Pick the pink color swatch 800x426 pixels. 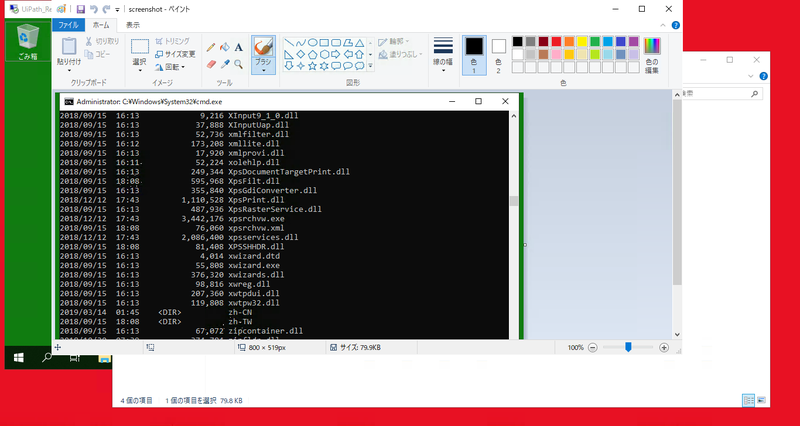pyautogui.click(x=556, y=54)
